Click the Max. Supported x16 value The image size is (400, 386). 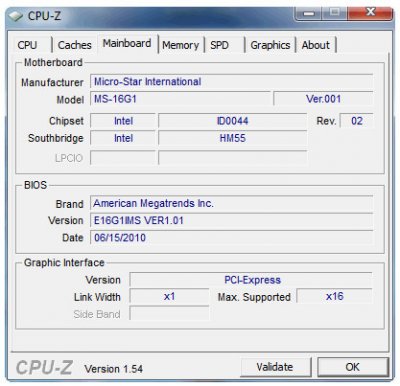click(x=334, y=296)
